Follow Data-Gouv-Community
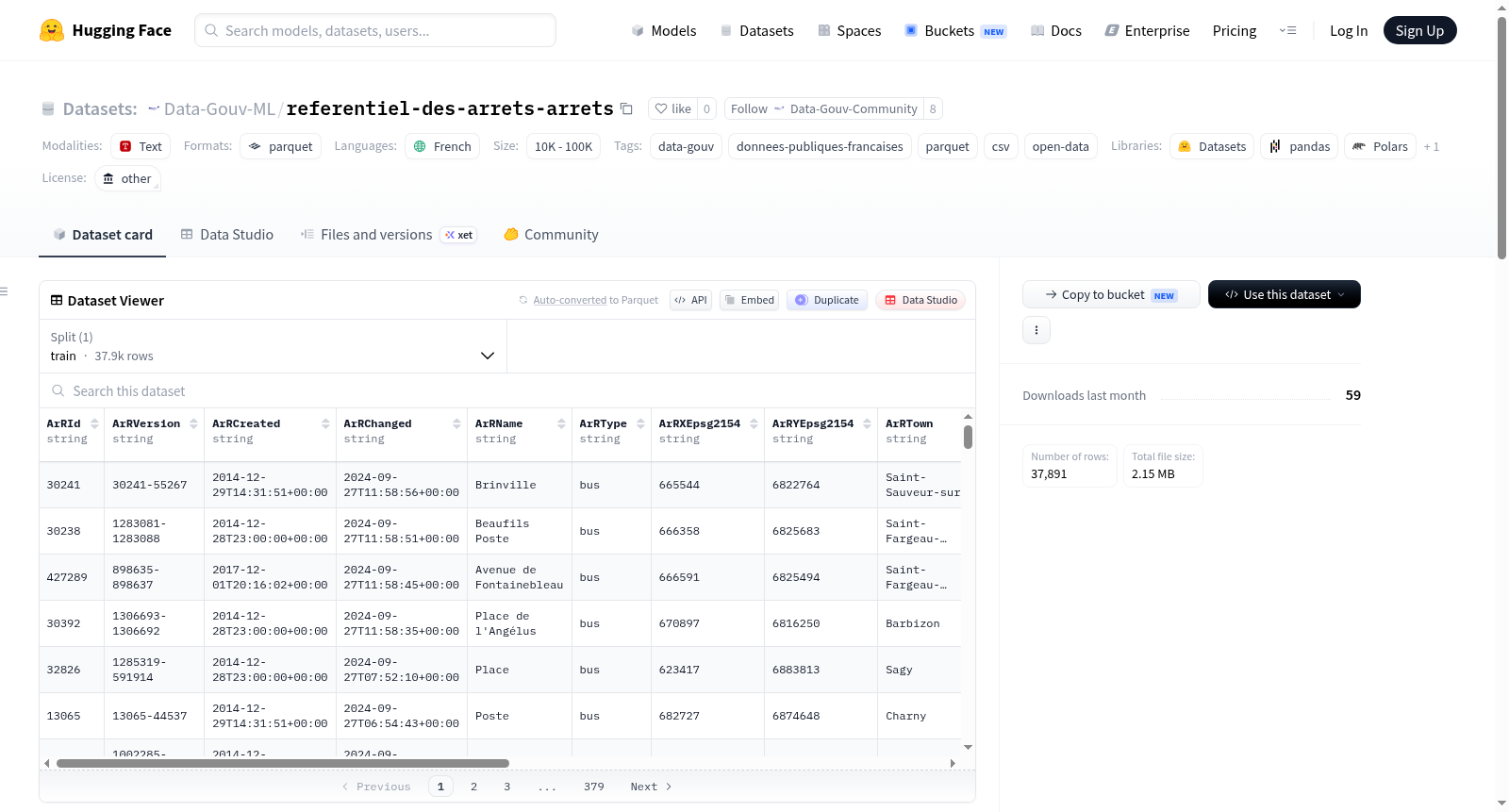 point(823,108)
